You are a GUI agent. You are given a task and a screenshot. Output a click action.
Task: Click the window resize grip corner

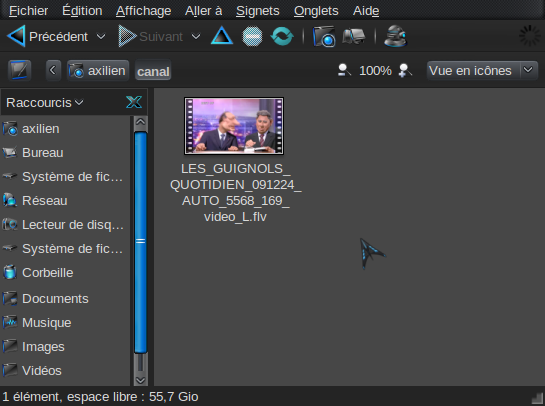pos(537,398)
